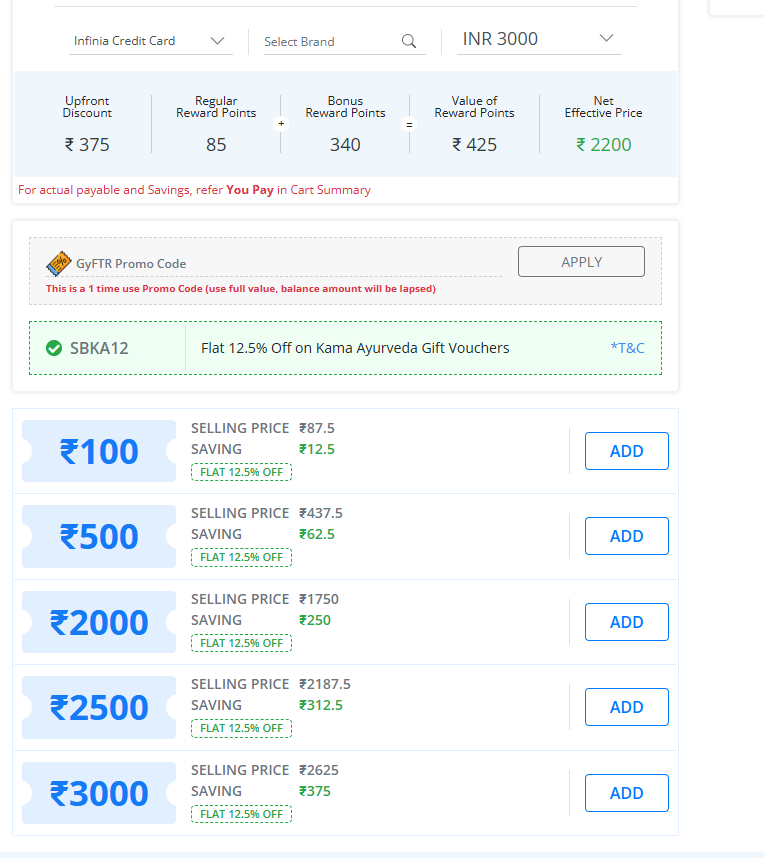
Task: Click the equals sign before Value of Reward Points
Action: (408, 124)
